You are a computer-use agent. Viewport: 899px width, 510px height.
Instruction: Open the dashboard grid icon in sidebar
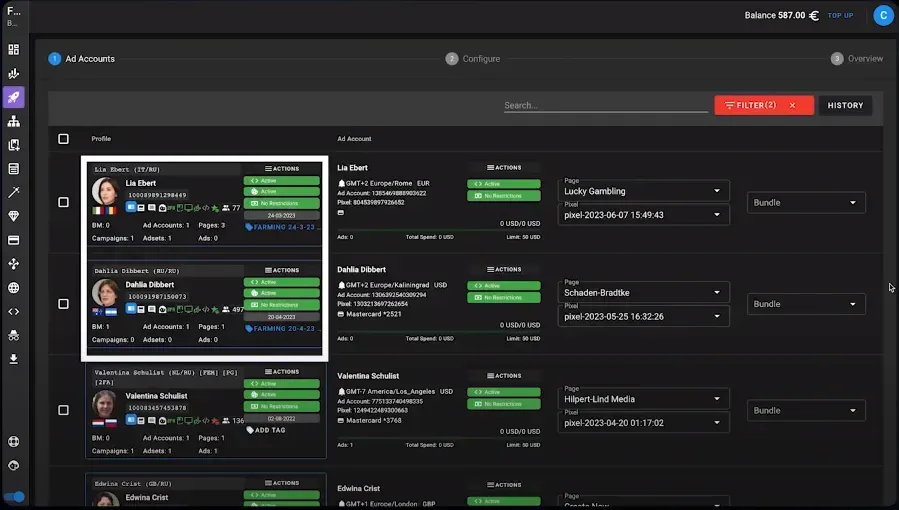point(14,49)
